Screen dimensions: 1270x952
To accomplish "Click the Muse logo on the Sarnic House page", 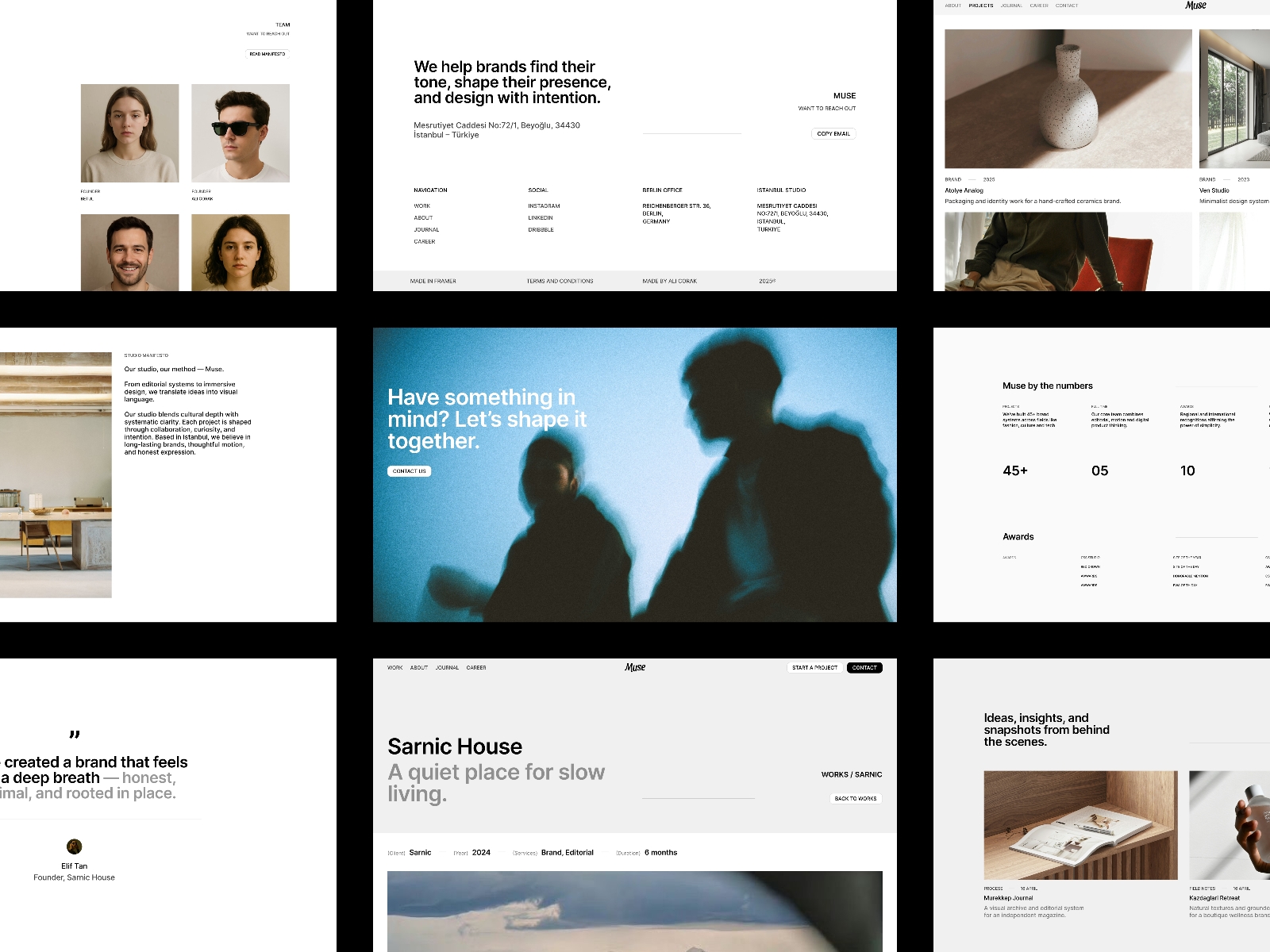I will click(x=634, y=667).
